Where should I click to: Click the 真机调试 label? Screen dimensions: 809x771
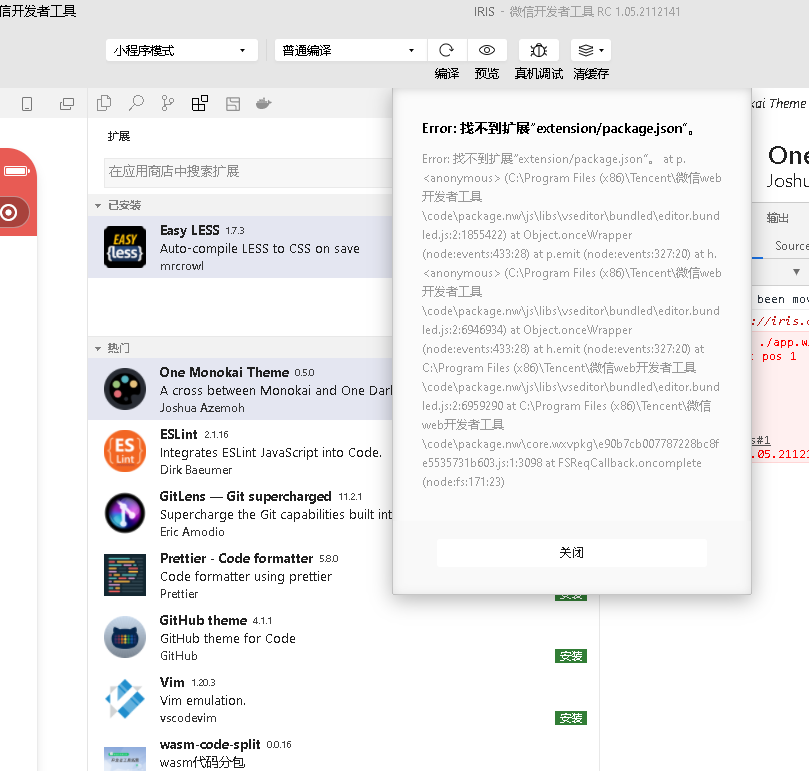539,74
